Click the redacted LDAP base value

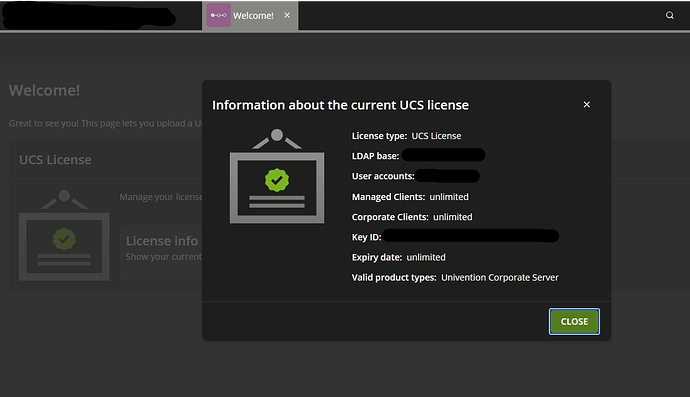[444, 155]
